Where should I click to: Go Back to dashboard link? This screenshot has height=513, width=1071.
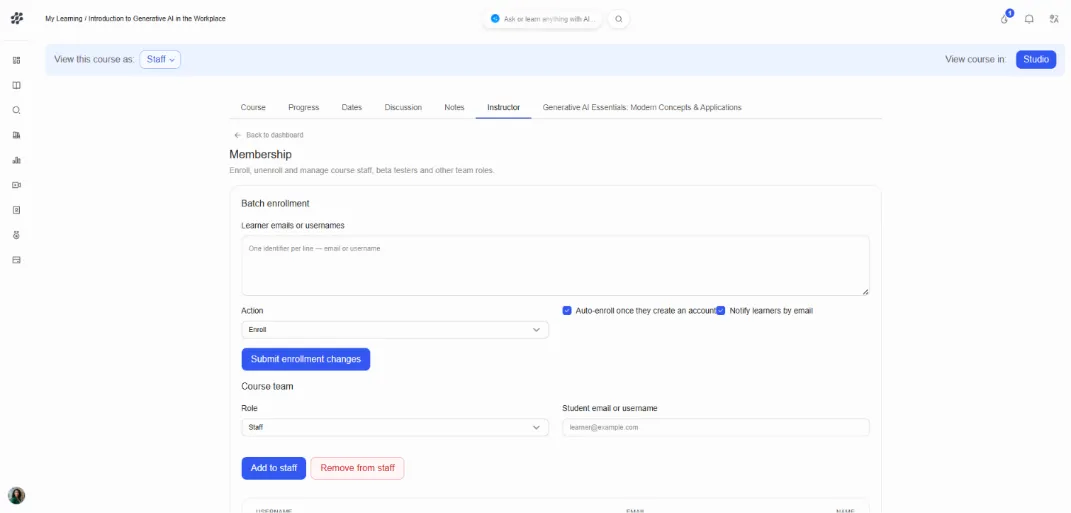(275, 135)
